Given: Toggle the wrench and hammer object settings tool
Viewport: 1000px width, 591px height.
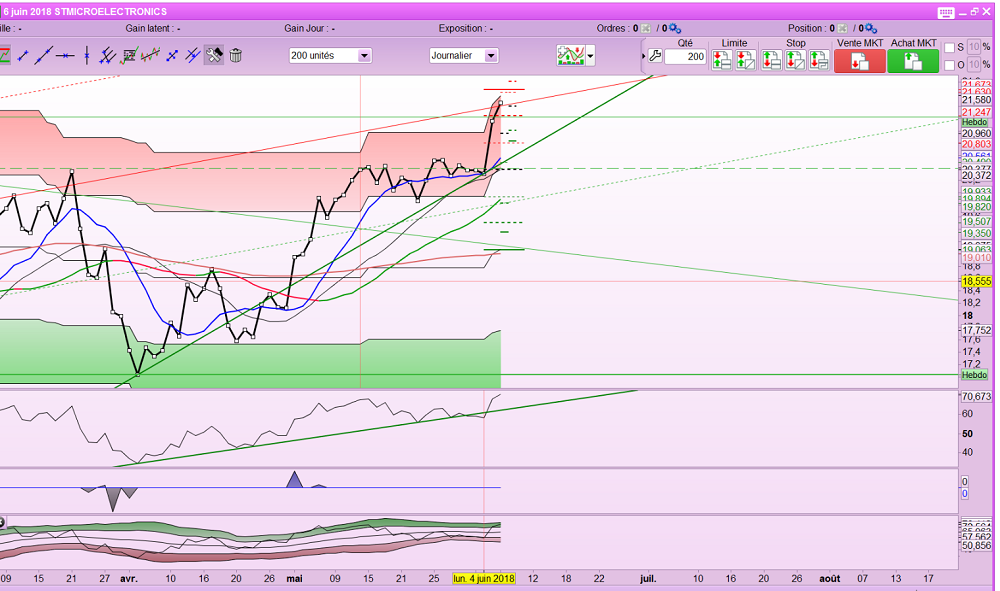Looking at the screenshot, I should tap(214, 55).
